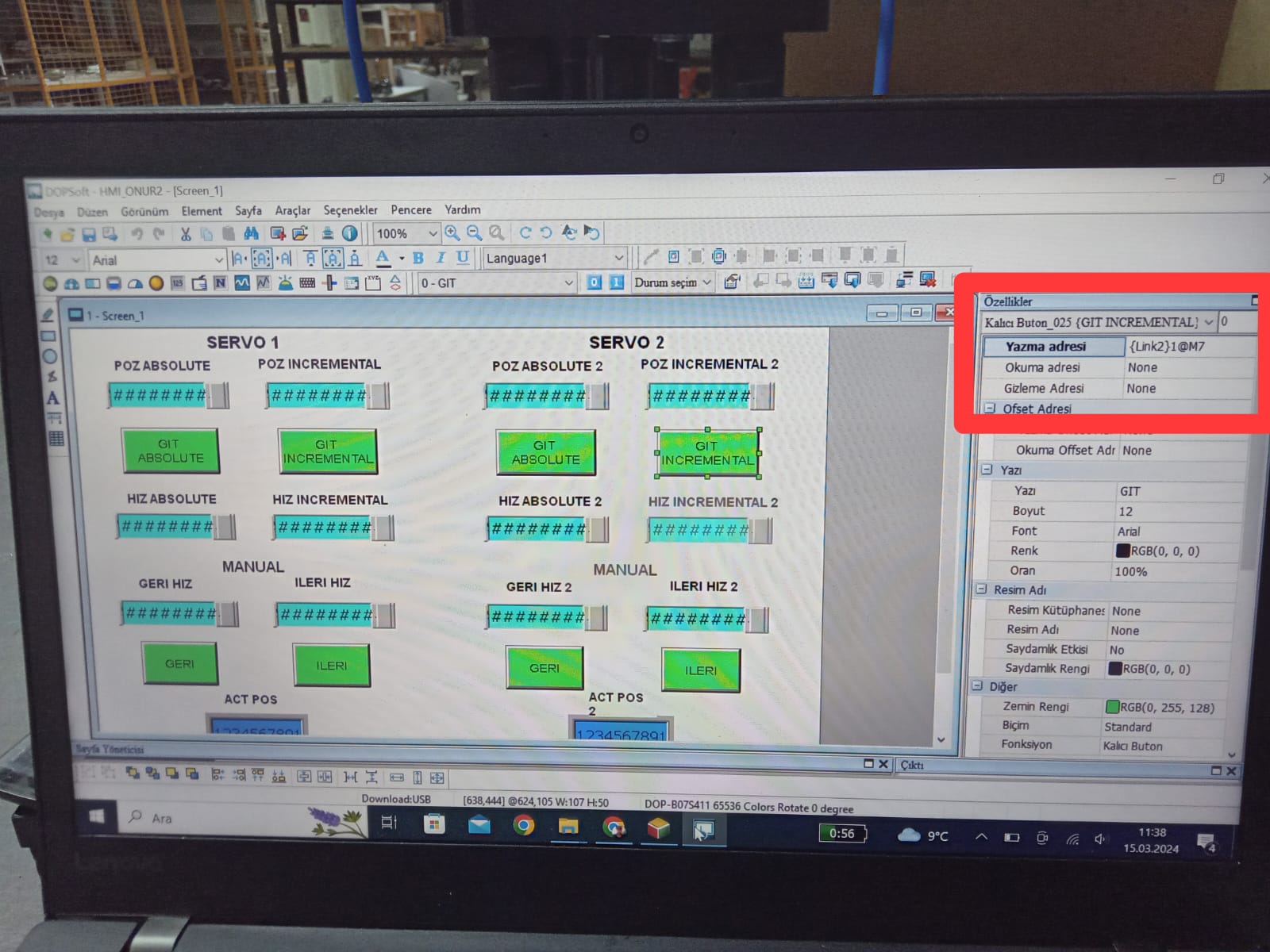Select the trend graph element tool
The image size is (1270, 952).
pyautogui.click(x=242, y=282)
